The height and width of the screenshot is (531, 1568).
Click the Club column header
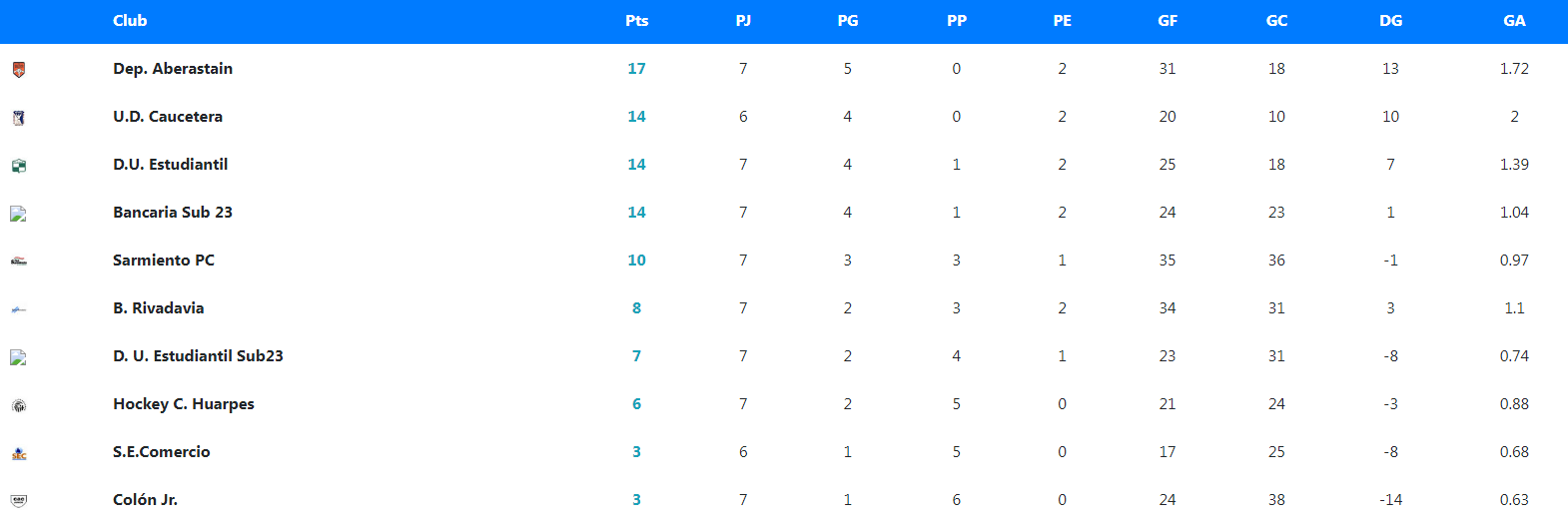point(130,21)
